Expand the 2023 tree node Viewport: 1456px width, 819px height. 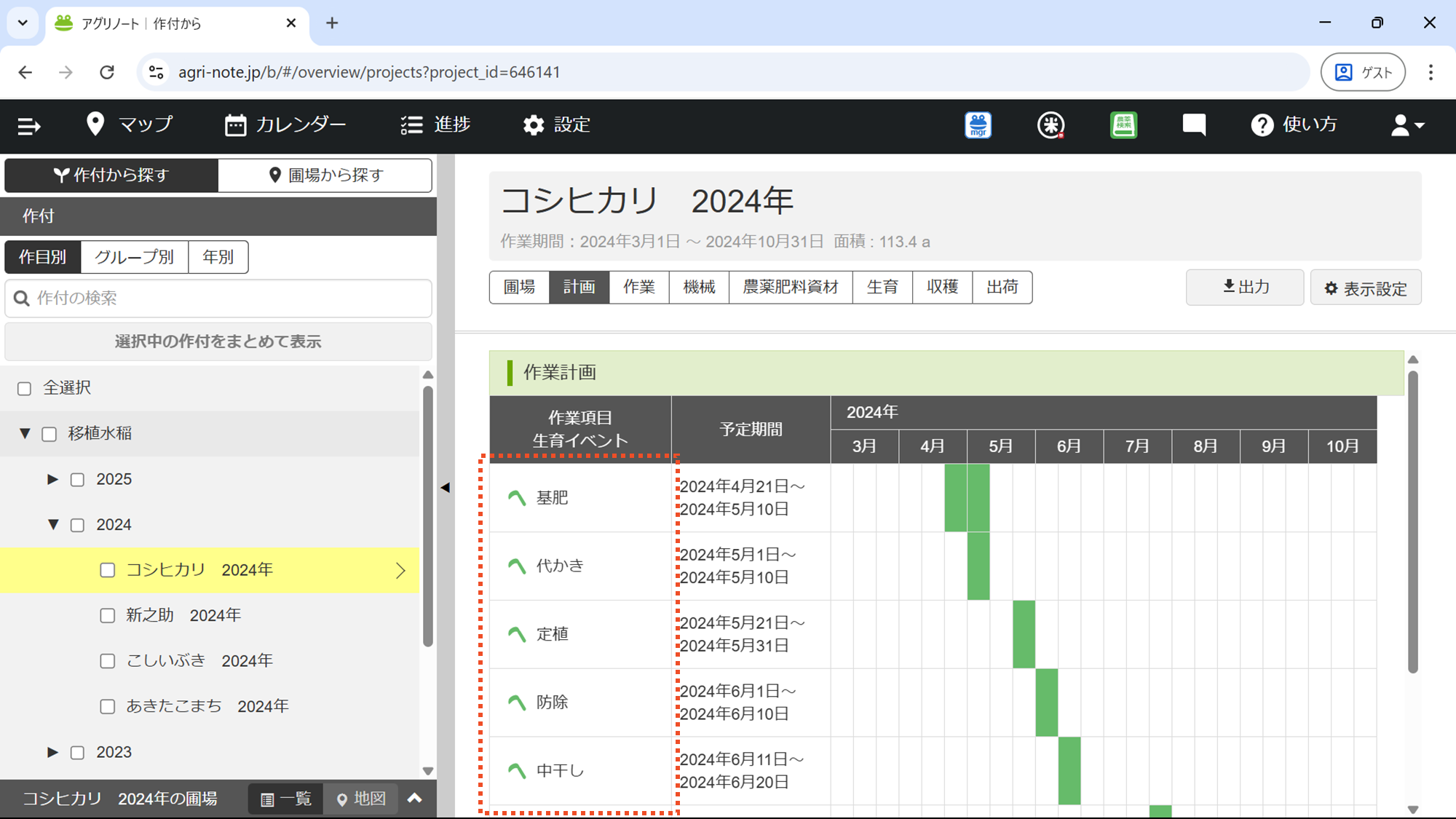pos(52,752)
